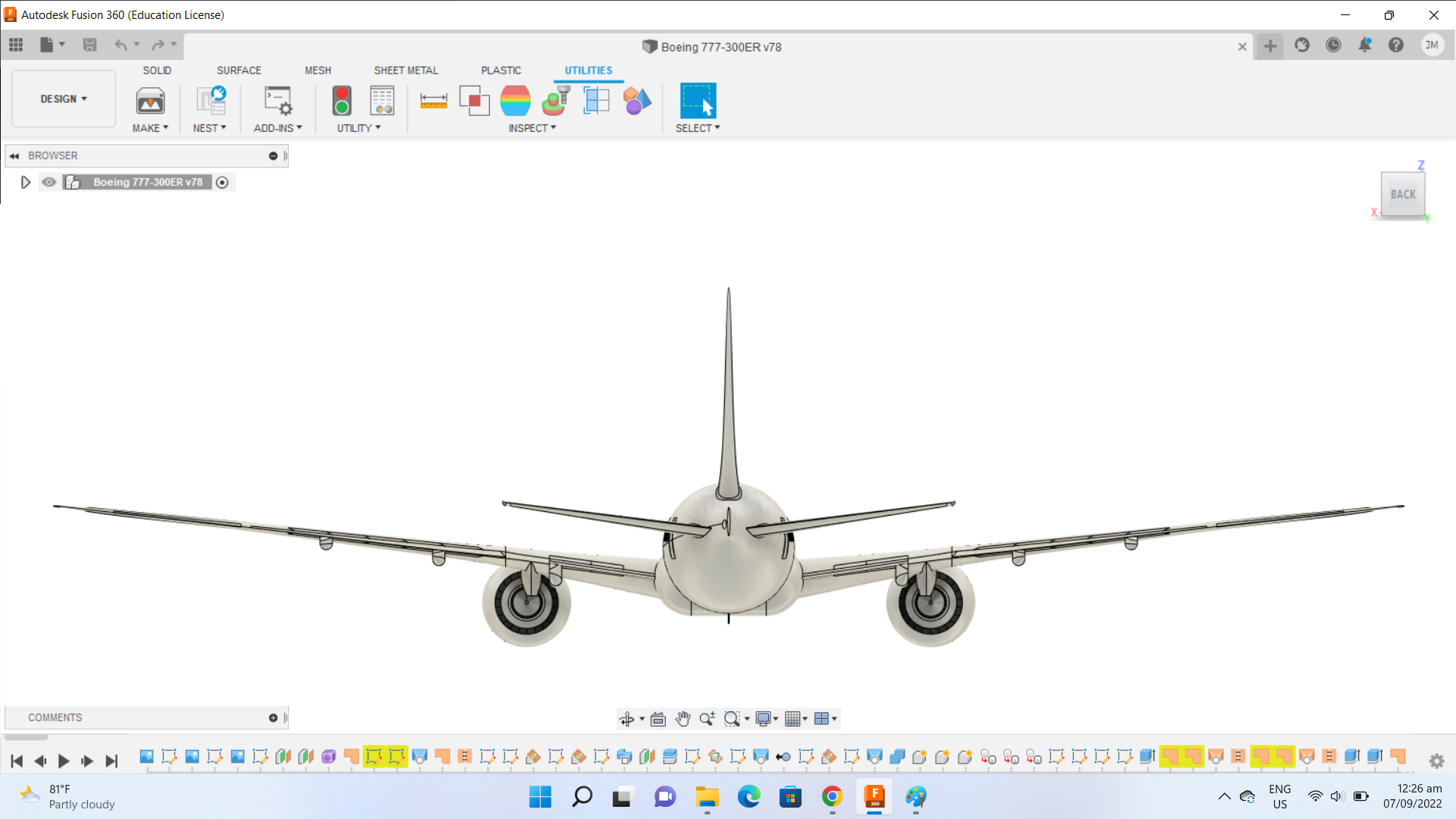Open the JM user account menu
The height and width of the screenshot is (819, 1456).
tap(1432, 45)
